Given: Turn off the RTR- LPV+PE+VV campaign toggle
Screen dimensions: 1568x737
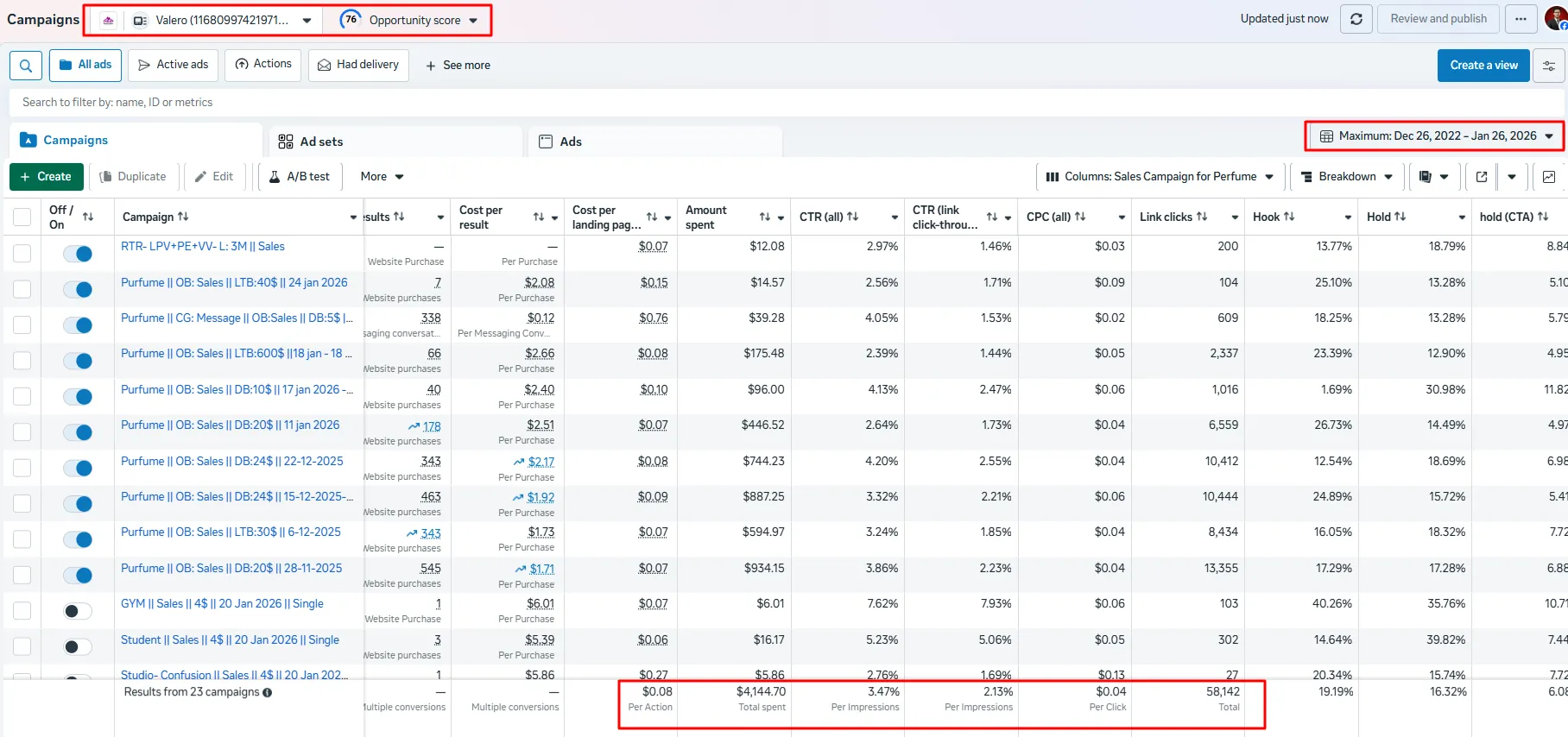Looking at the screenshot, I should (78, 254).
